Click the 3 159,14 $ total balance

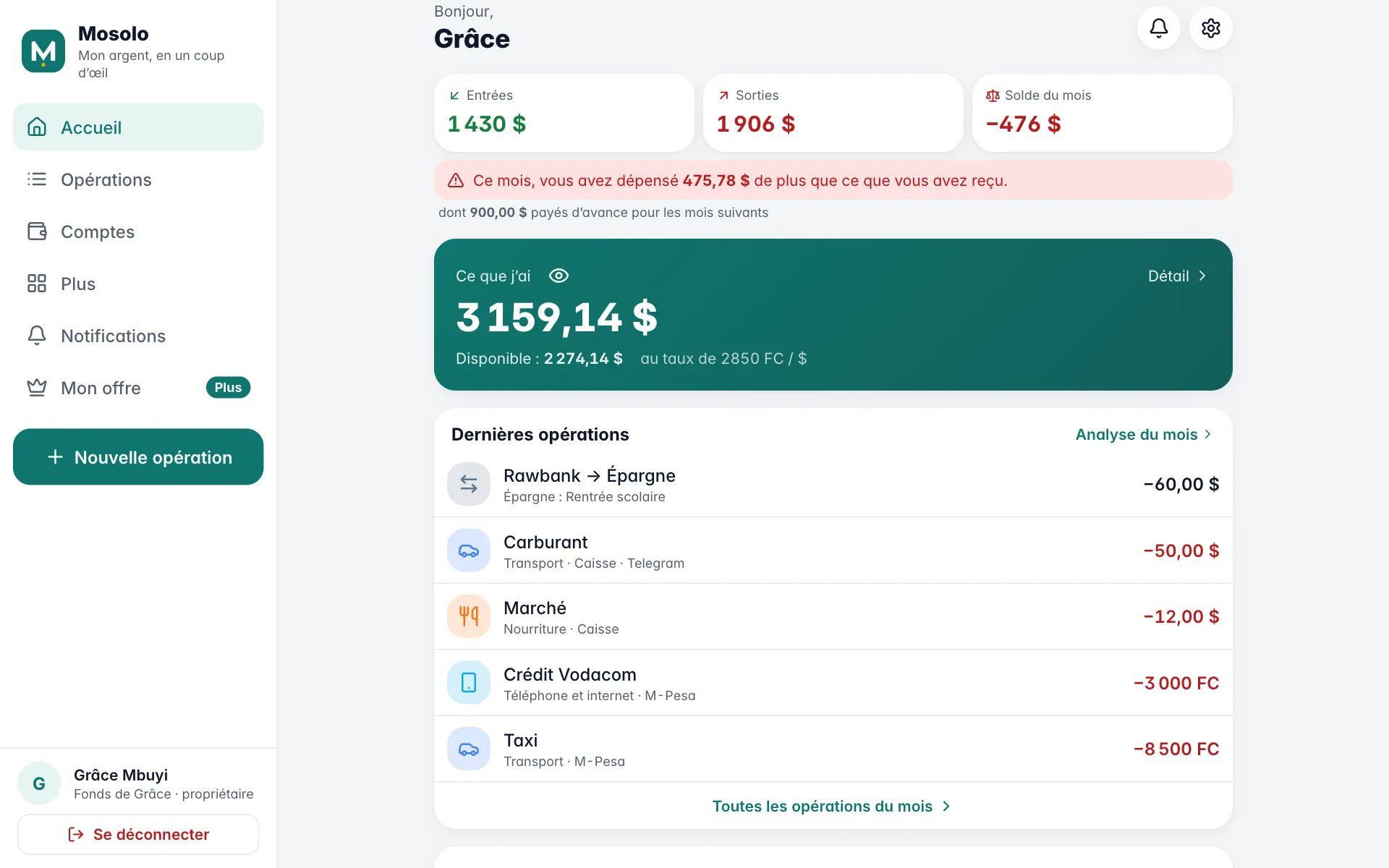pyautogui.click(x=556, y=317)
